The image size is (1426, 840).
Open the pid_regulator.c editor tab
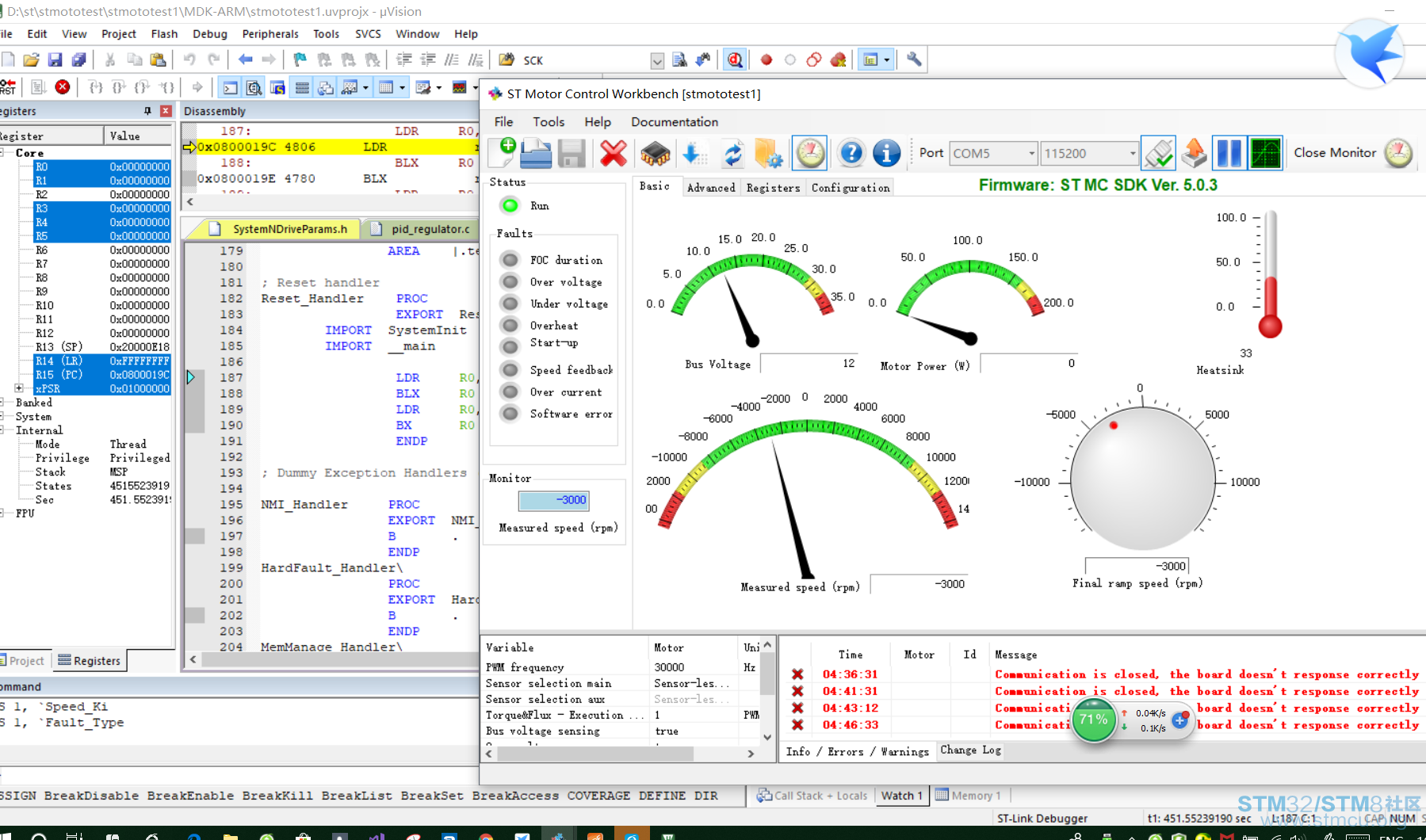click(421, 229)
